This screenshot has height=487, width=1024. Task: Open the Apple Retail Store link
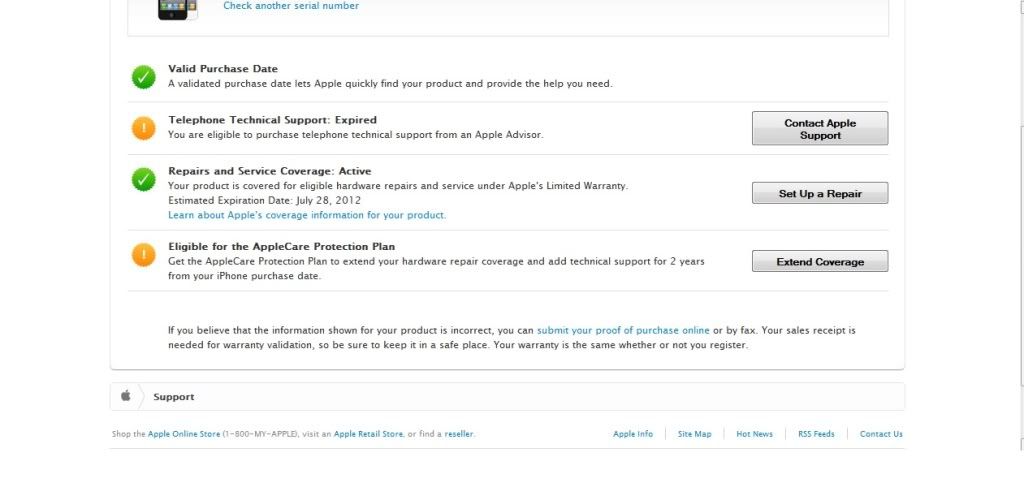point(368,434)
